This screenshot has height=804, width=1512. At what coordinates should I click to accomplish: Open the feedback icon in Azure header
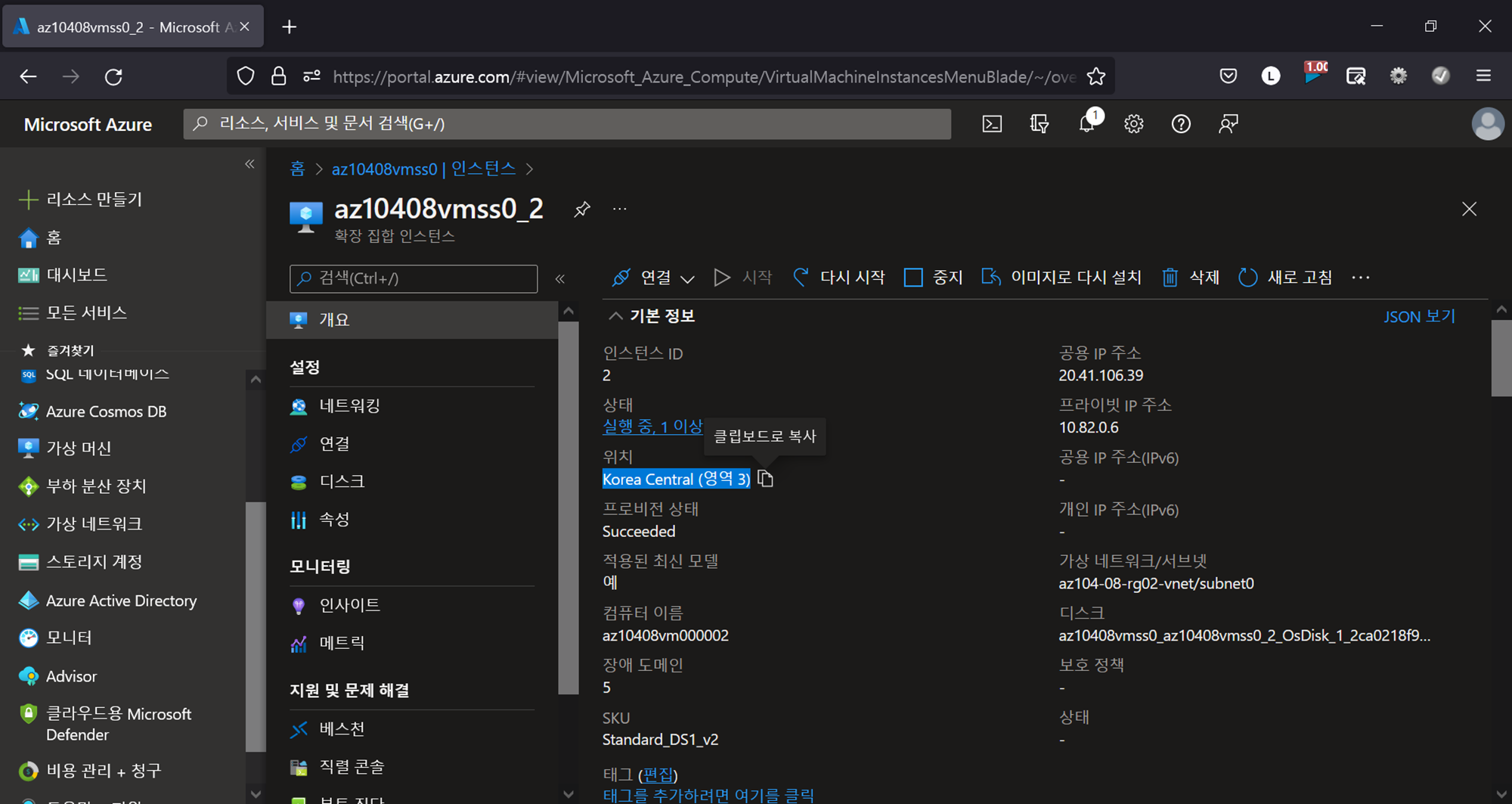(x=1228, y=124)
